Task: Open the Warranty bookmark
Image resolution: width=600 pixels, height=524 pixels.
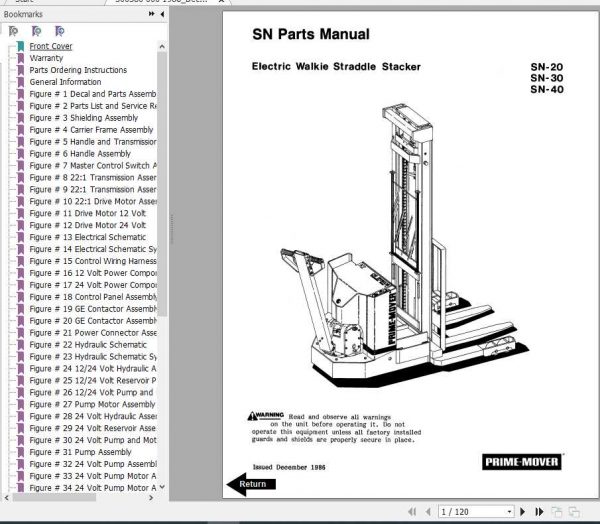Action: (x=46, y=58)
